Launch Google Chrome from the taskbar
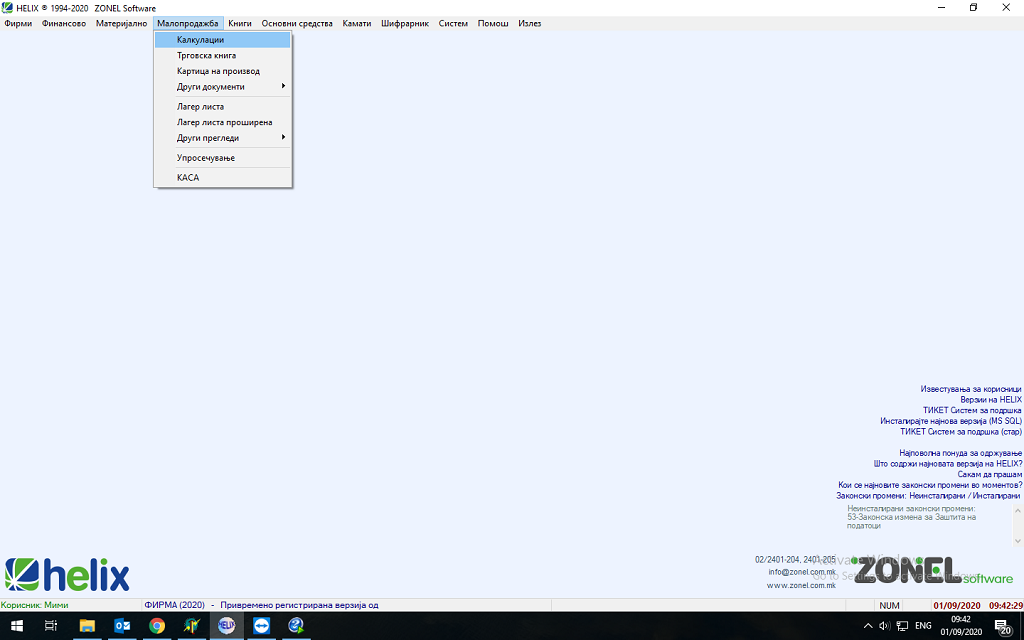Viewport: 1024px width, 640px height. pos(157,626)
